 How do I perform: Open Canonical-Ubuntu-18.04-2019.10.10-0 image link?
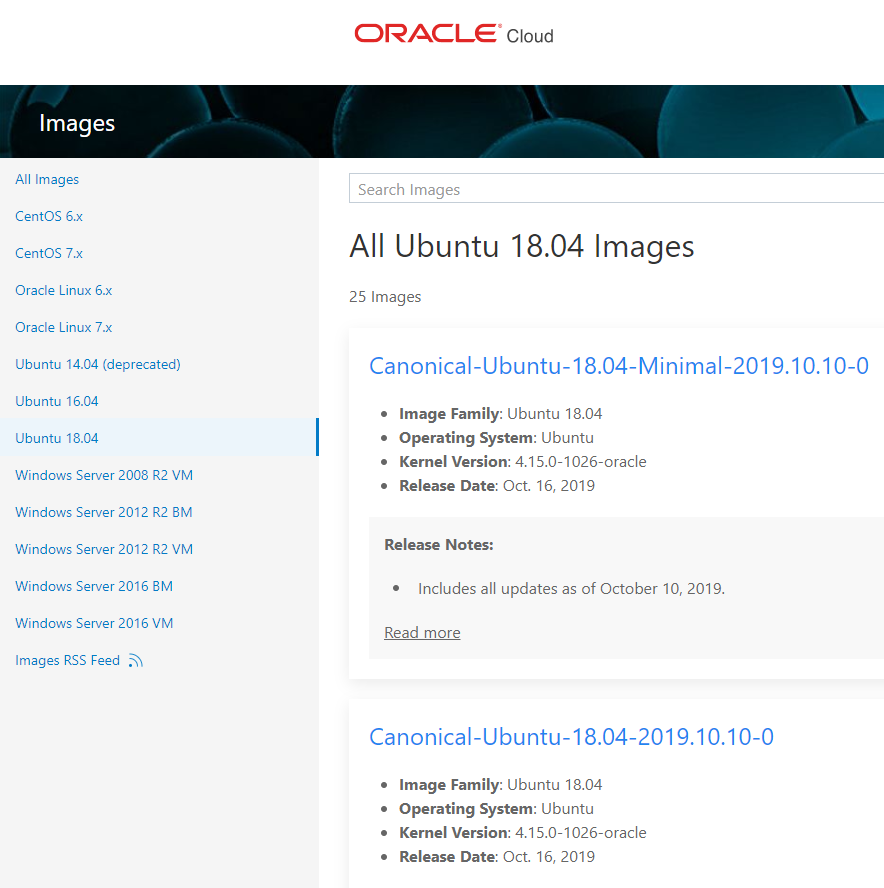571,737
